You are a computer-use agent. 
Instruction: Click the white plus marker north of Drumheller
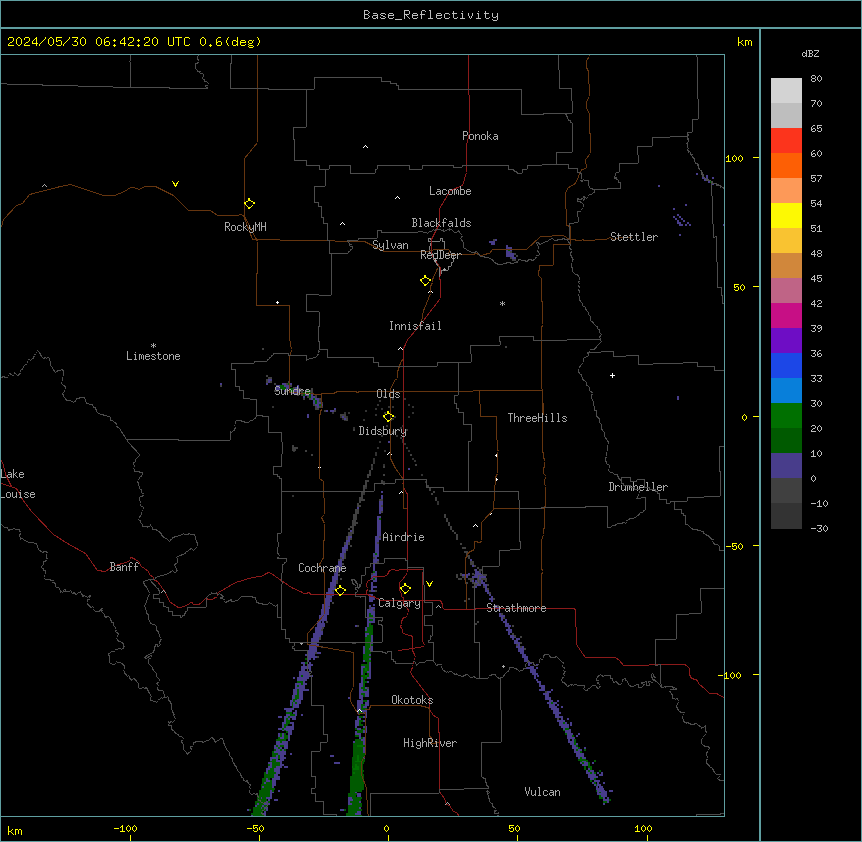(612, 375)
